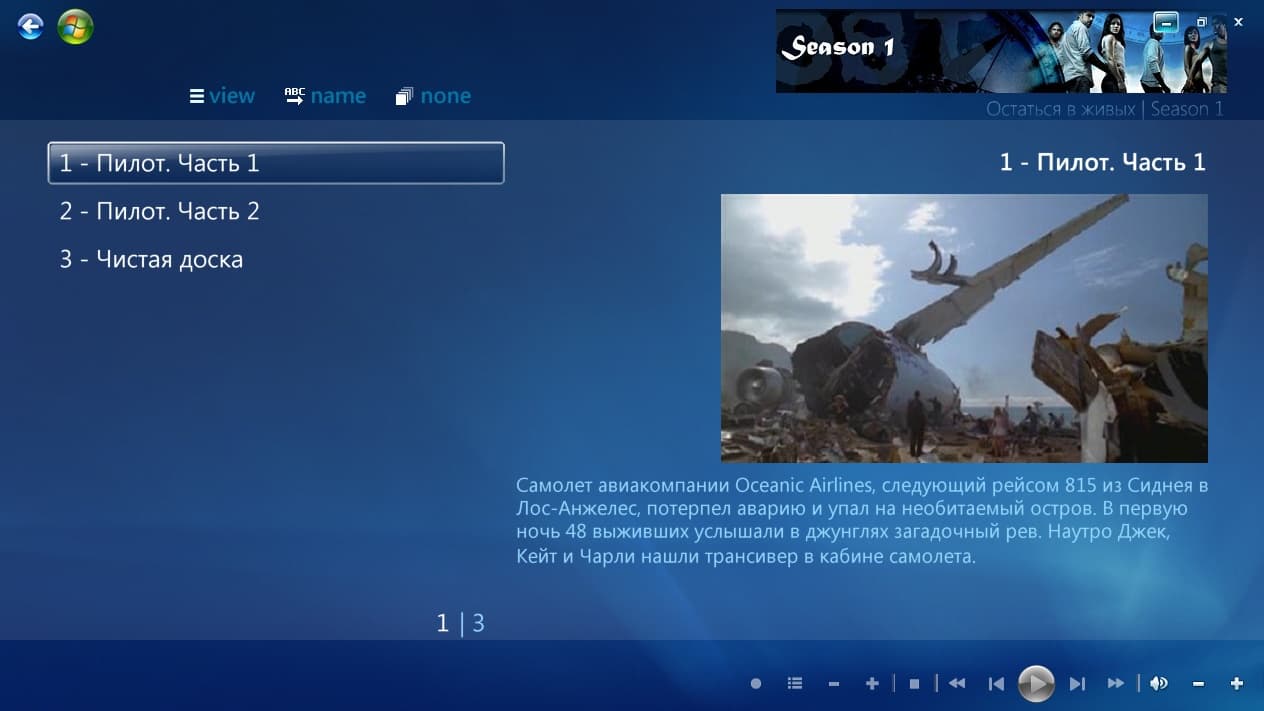
Task: Change sorting by name
Action: 325,96
